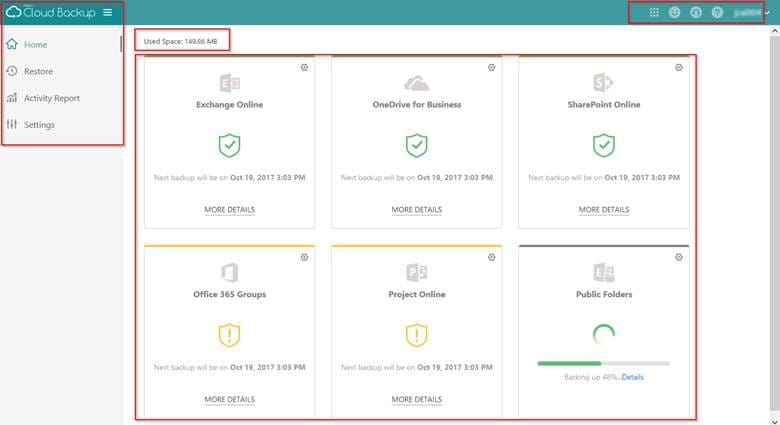
Task: Expand the user account dropdown arrow
Action: [x=768, y=13]
